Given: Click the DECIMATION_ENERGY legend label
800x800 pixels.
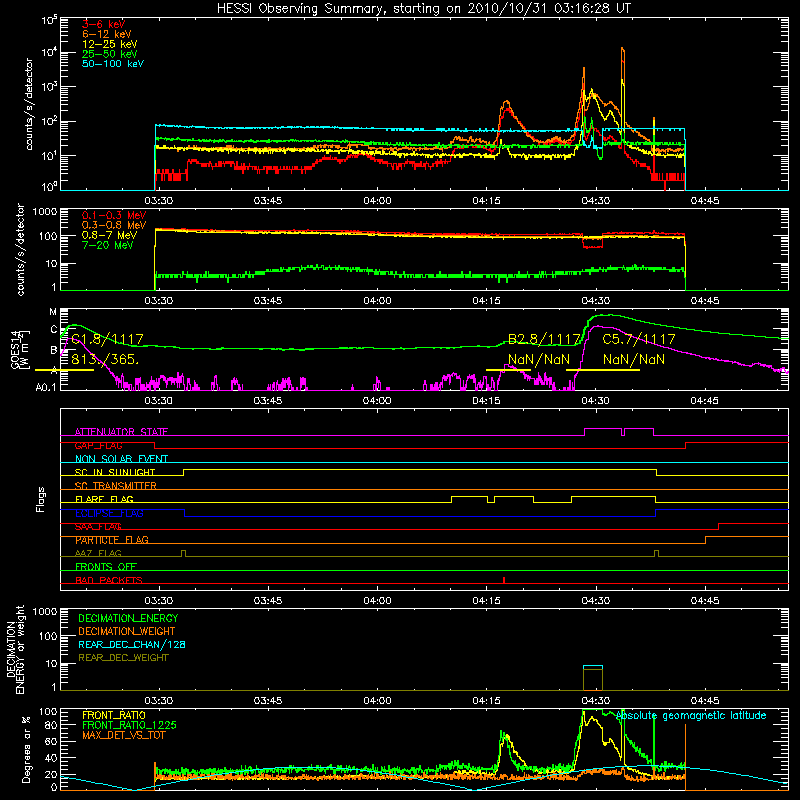Looking at the screenshot, I should 128,618.
